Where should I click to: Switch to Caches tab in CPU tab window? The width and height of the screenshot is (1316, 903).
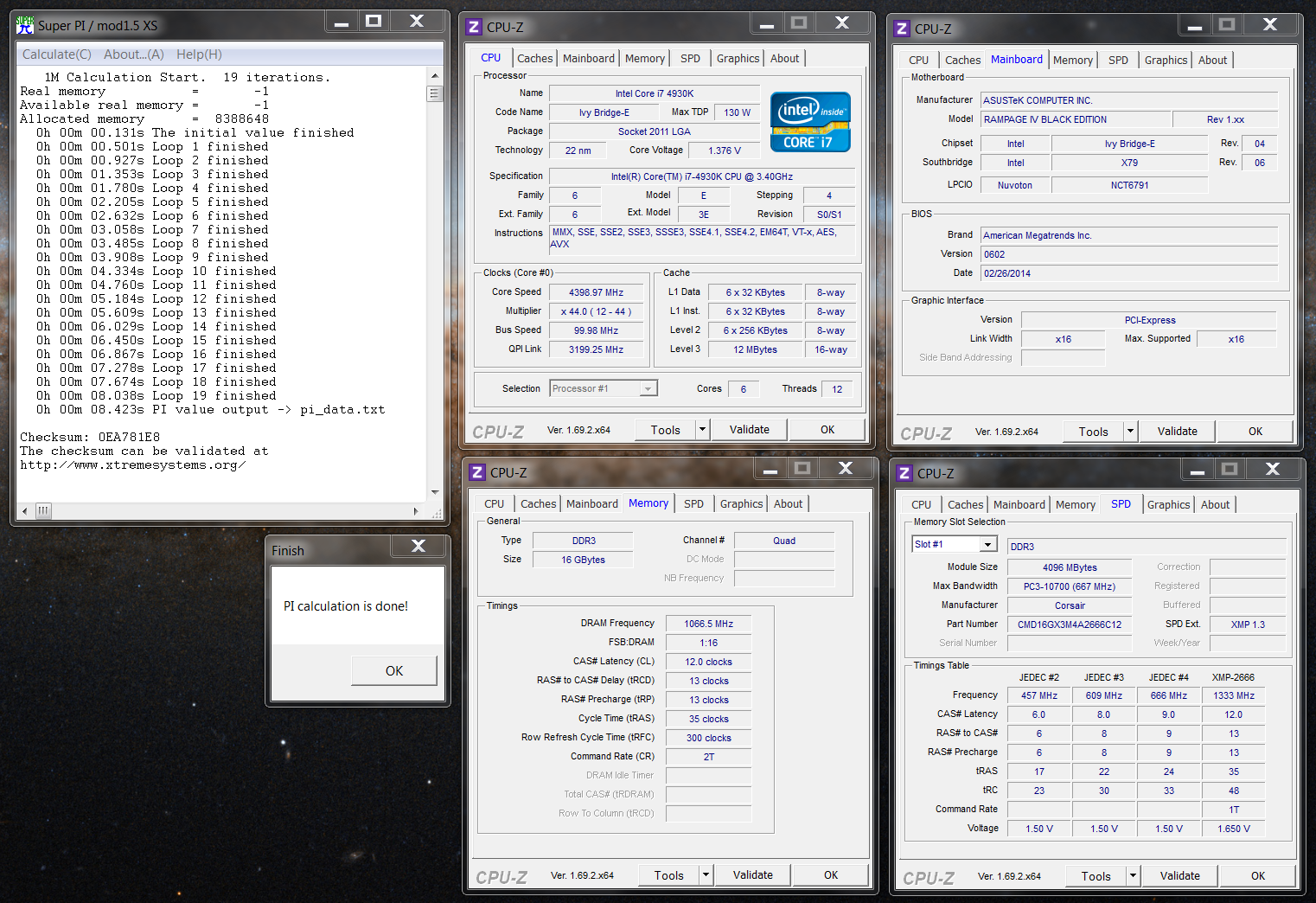tap(535, 58)
